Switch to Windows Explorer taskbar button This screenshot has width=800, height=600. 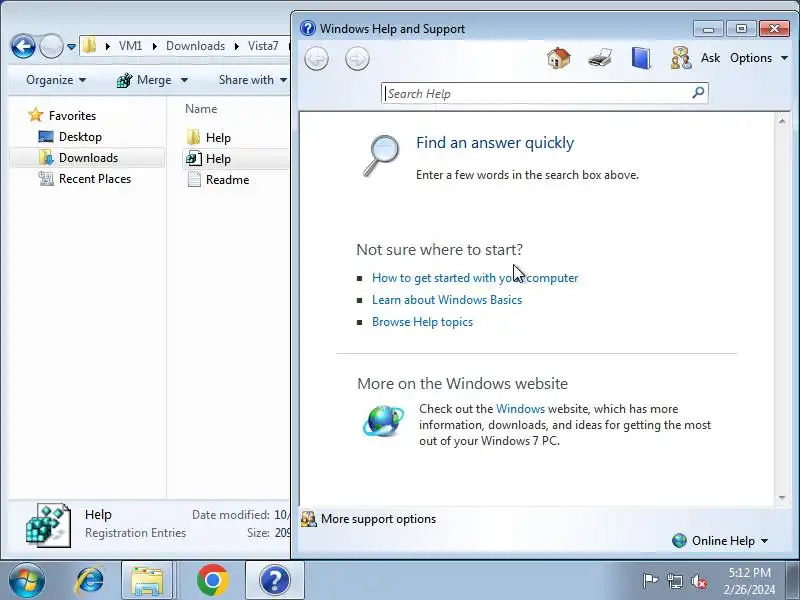coord(147,581)
